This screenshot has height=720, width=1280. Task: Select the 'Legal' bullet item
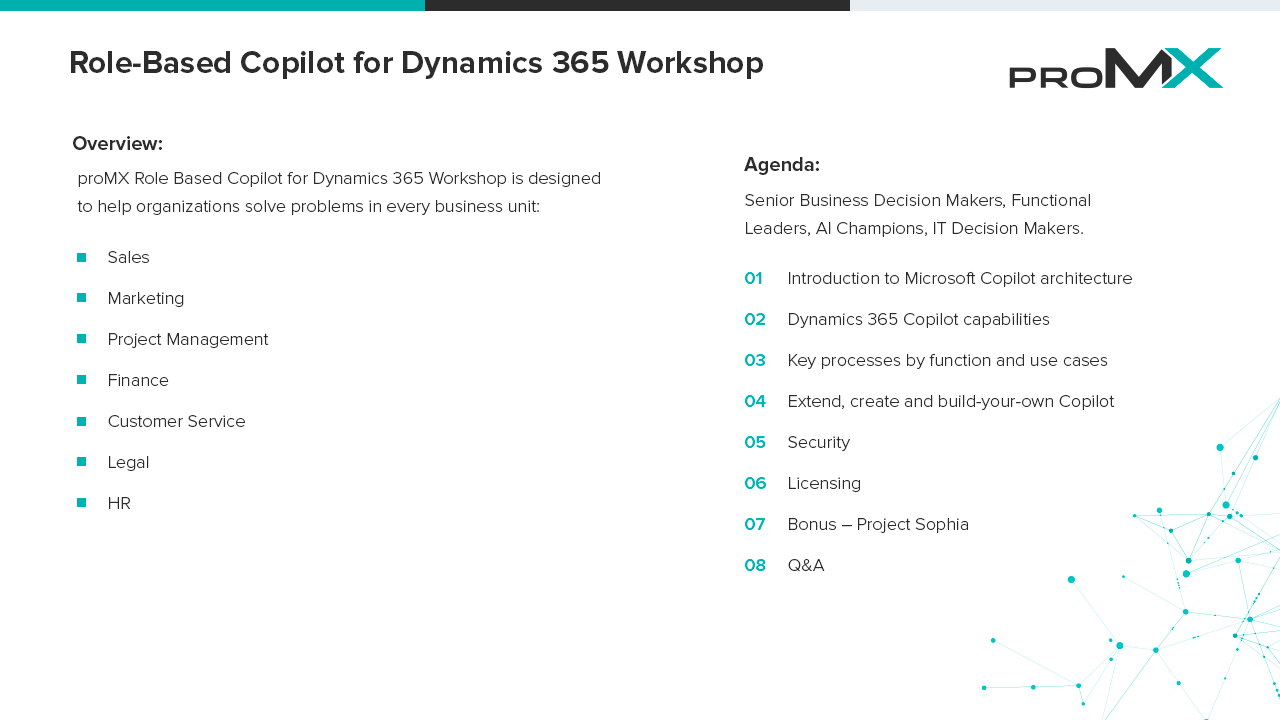point(128,462)
